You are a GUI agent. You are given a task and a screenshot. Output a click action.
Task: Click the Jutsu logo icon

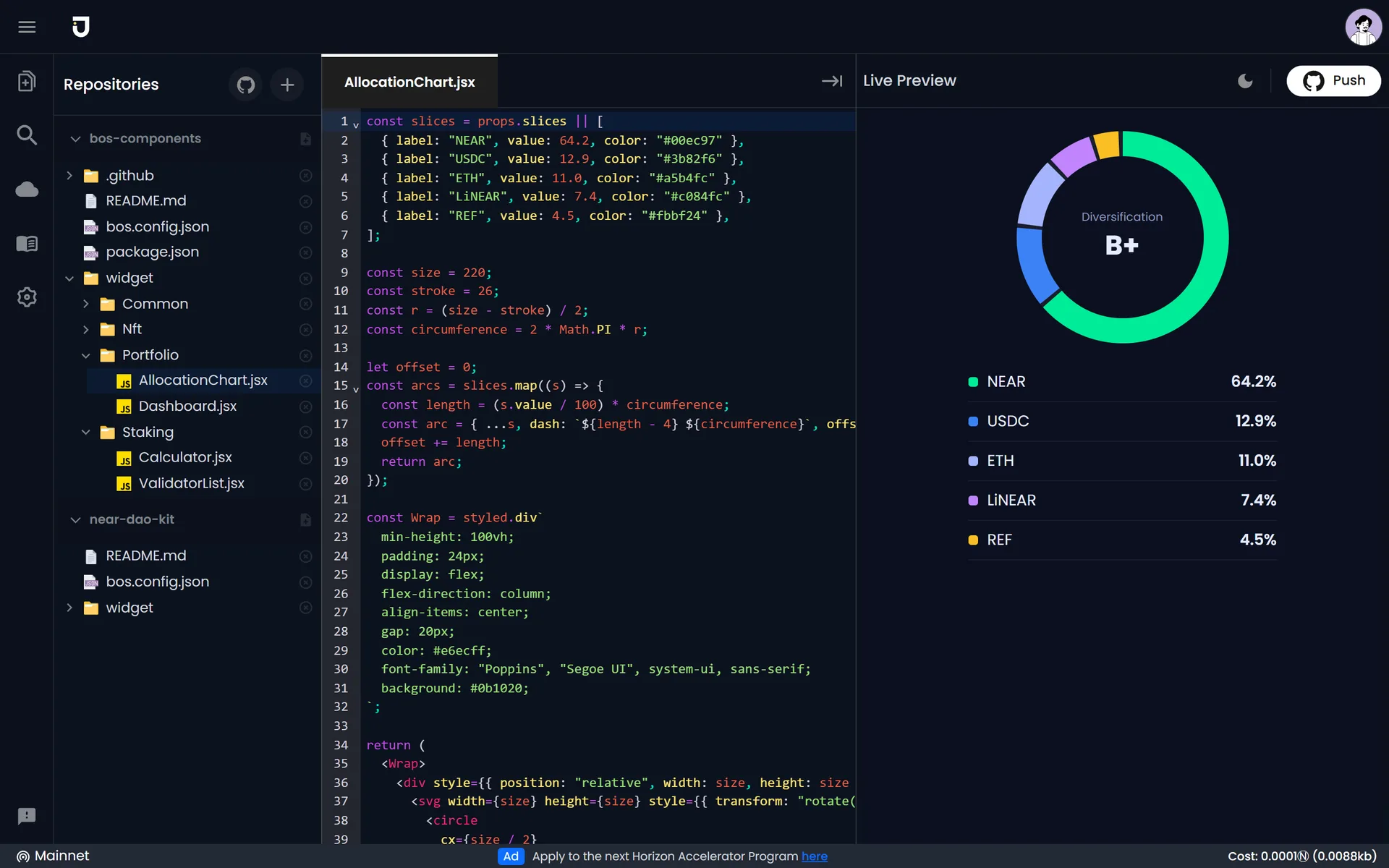click(x=81, y=27)
